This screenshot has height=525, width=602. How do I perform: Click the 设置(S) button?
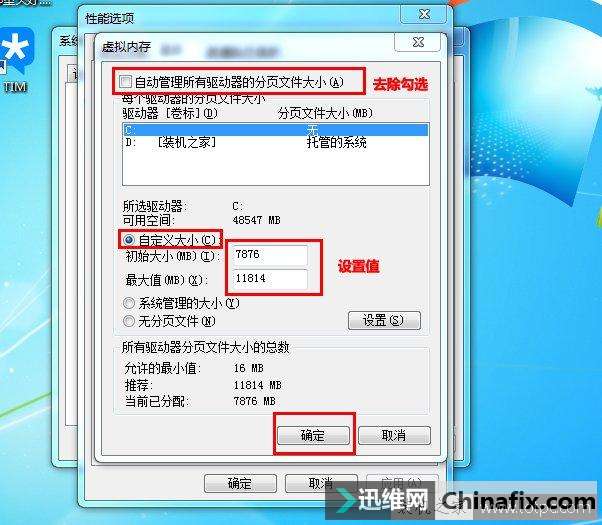(x=384, y=320)
